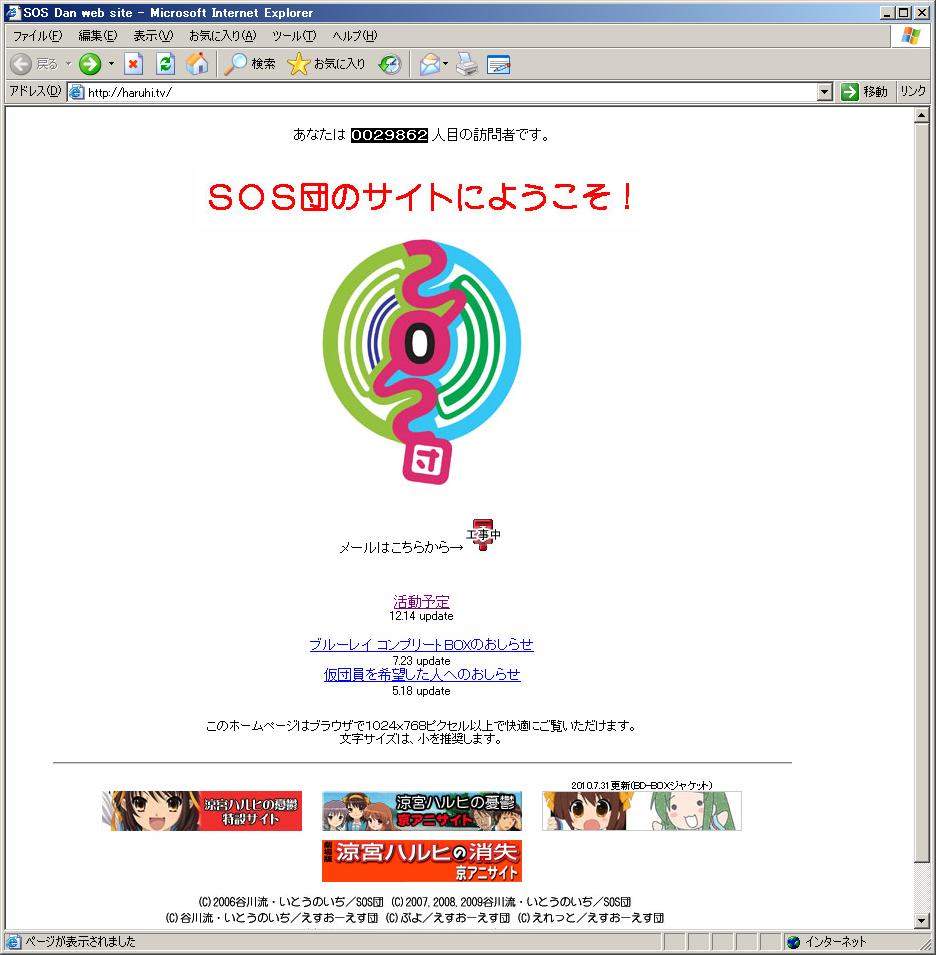Click the IE page icon in the address bar
936x955 pixels.
(76, 92)
